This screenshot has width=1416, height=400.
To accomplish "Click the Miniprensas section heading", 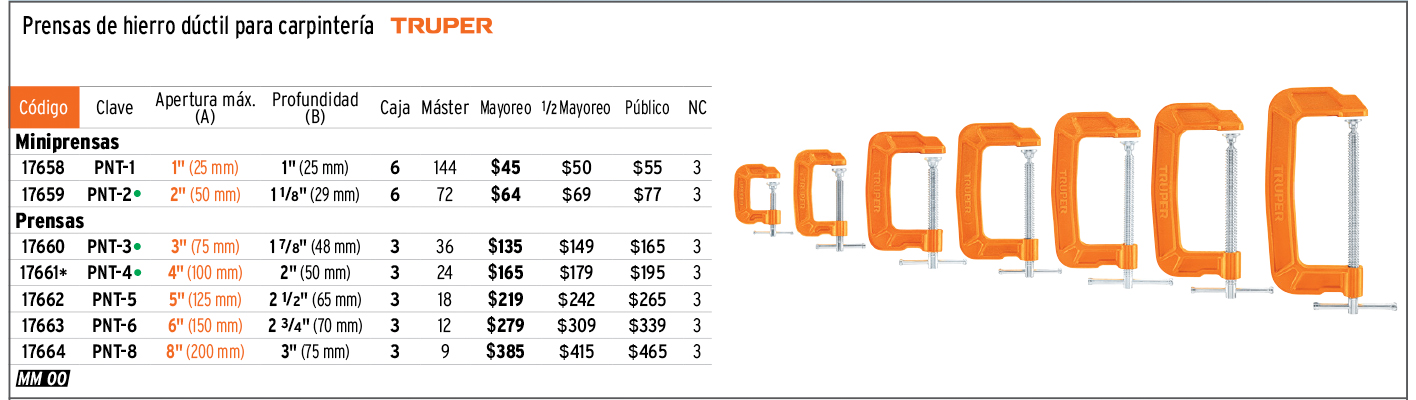I will pos(68,143).
